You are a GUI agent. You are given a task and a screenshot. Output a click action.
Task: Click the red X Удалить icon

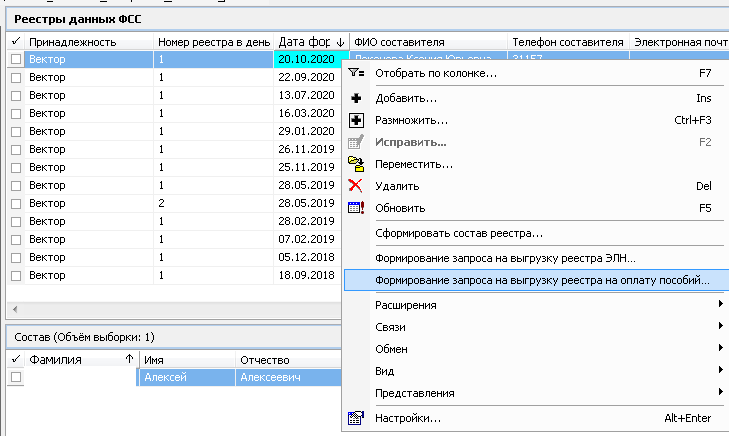point(356,186)
